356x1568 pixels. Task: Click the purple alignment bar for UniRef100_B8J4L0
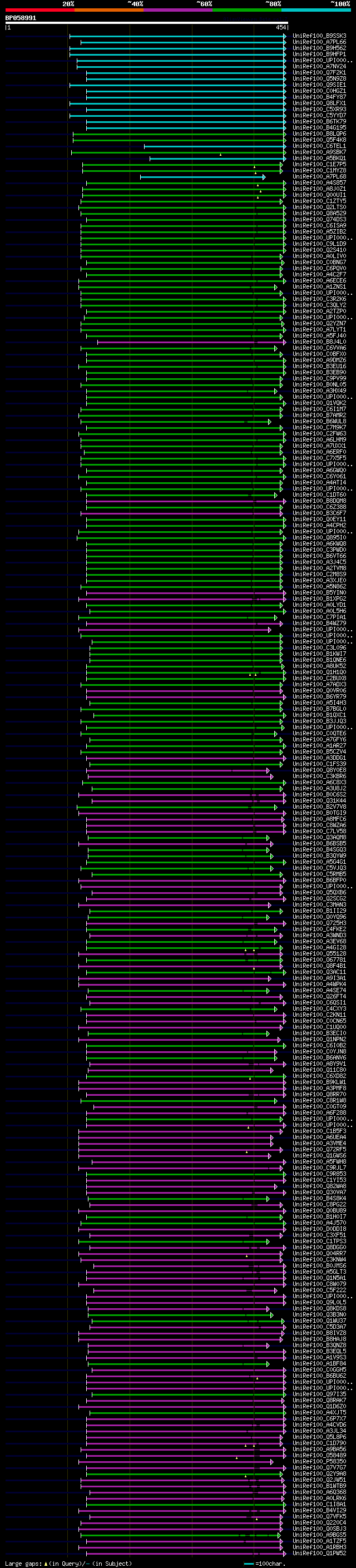pos(192,342)
